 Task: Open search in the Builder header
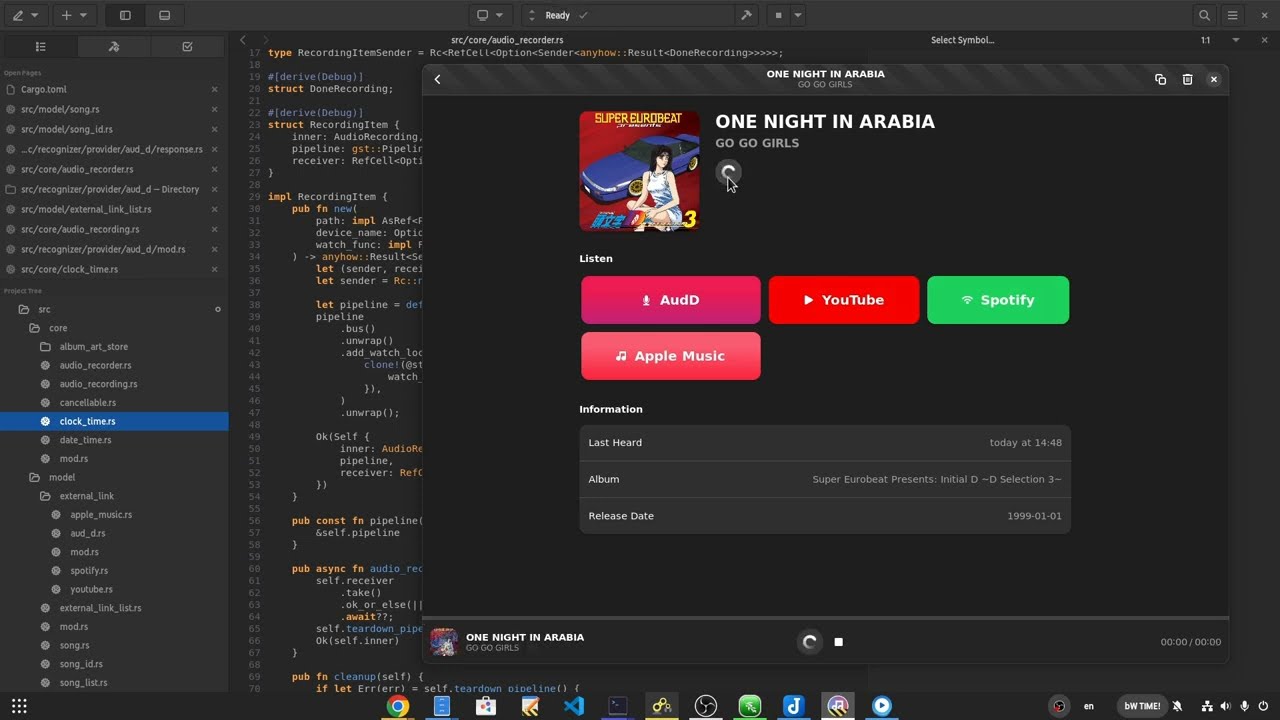(x=1204, y=15)
